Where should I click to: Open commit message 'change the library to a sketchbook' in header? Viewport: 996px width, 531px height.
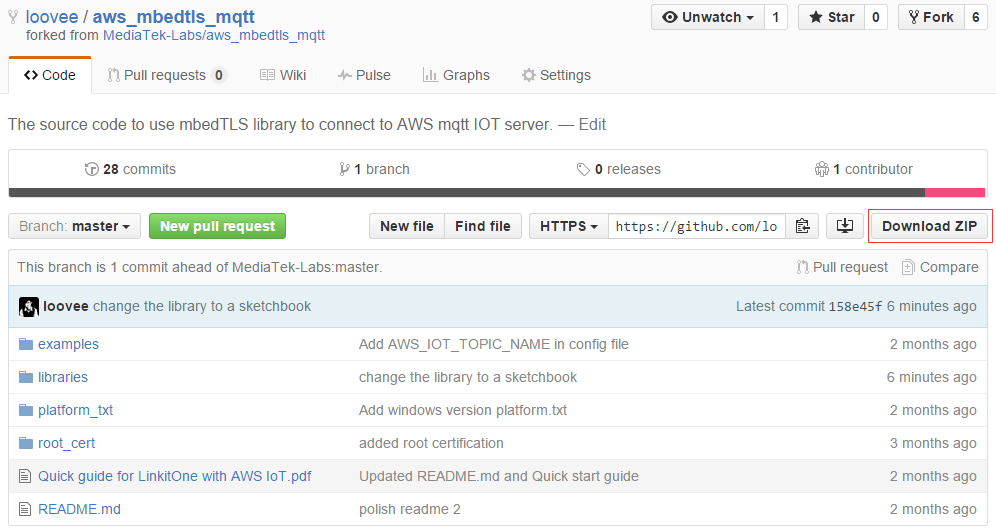pos(202,307)
